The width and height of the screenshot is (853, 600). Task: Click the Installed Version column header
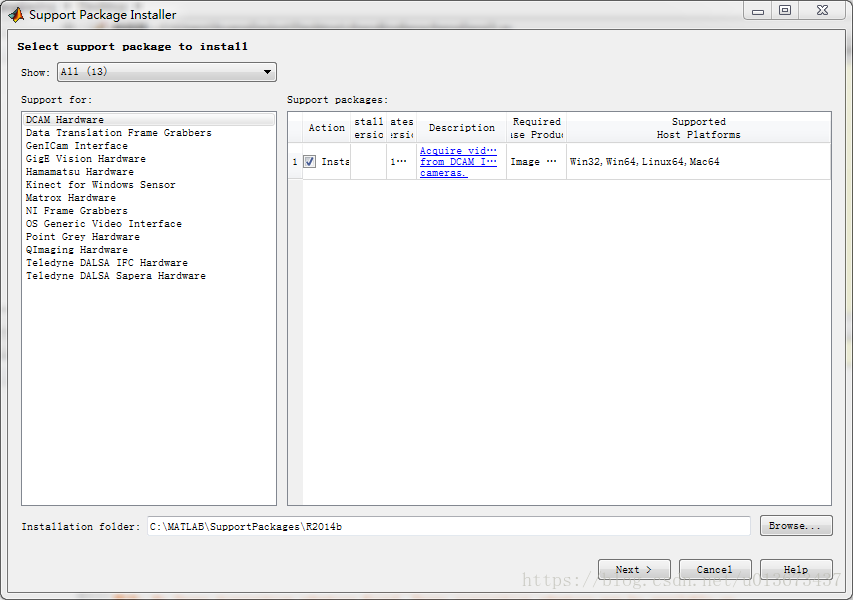pos(369,128)
